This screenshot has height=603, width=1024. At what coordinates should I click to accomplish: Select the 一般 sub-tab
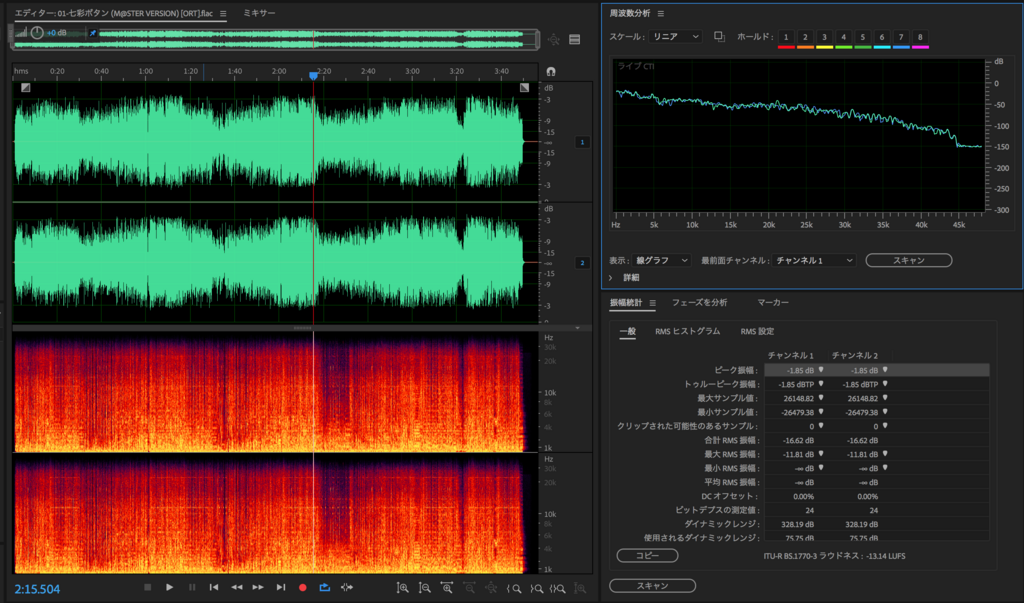point(628,331)
